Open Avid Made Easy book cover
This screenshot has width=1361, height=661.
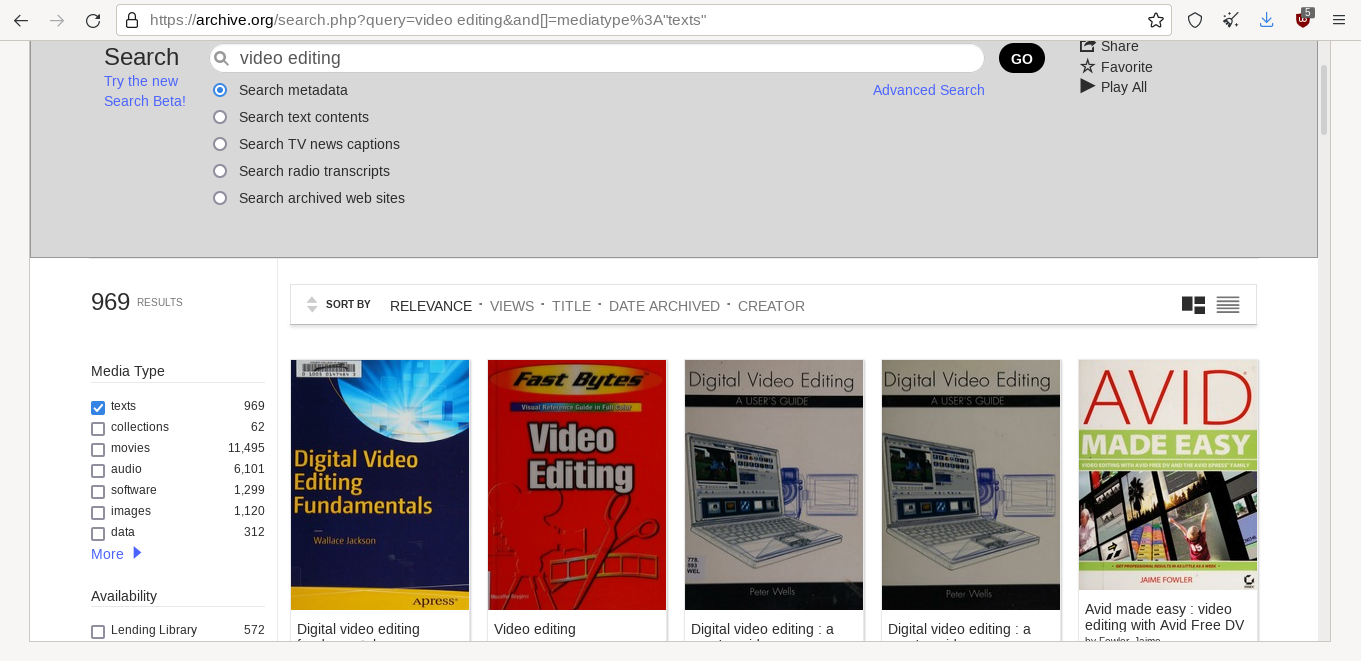1168,475
